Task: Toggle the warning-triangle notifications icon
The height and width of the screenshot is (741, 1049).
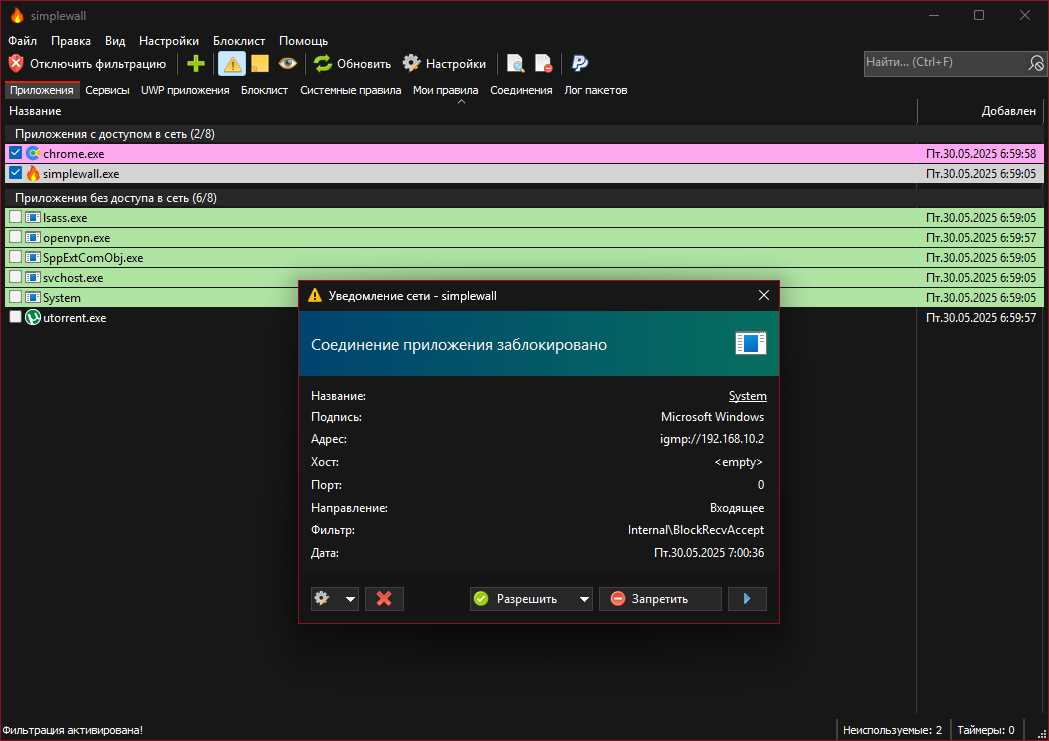Action: (x=232, y=63)
